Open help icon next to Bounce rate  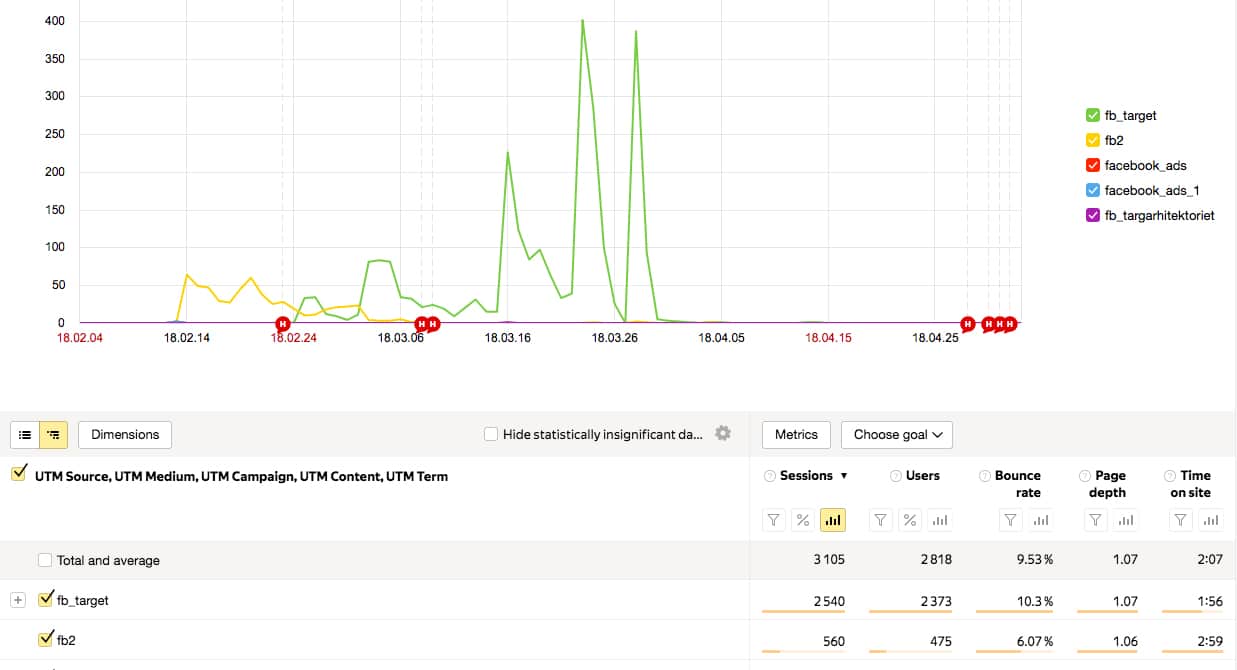985,476
